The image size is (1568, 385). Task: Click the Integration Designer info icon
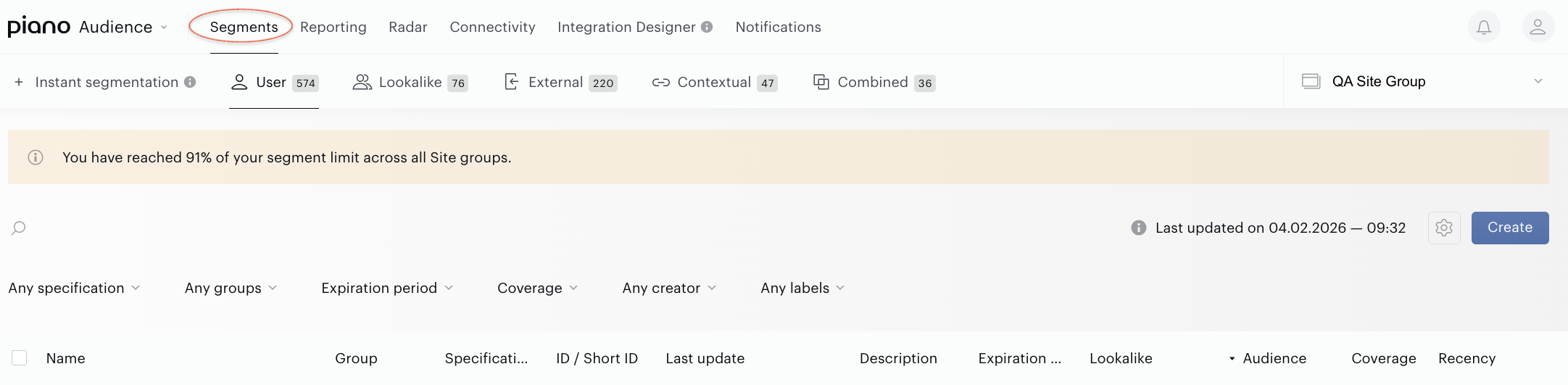pos(707,27)
